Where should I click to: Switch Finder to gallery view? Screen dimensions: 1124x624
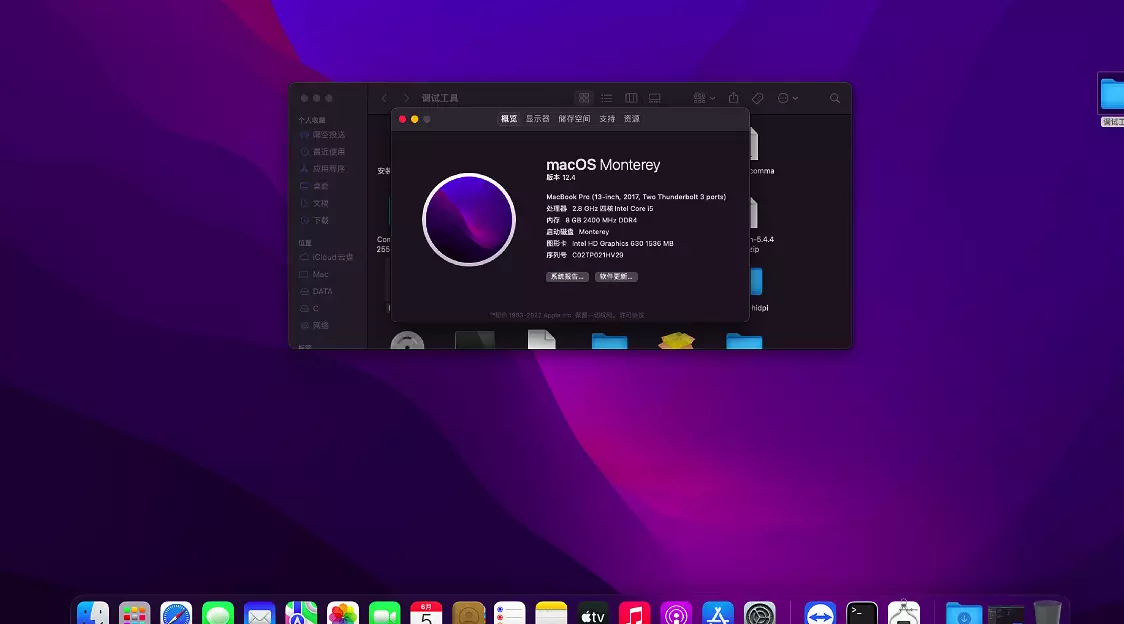pos(655,98)
